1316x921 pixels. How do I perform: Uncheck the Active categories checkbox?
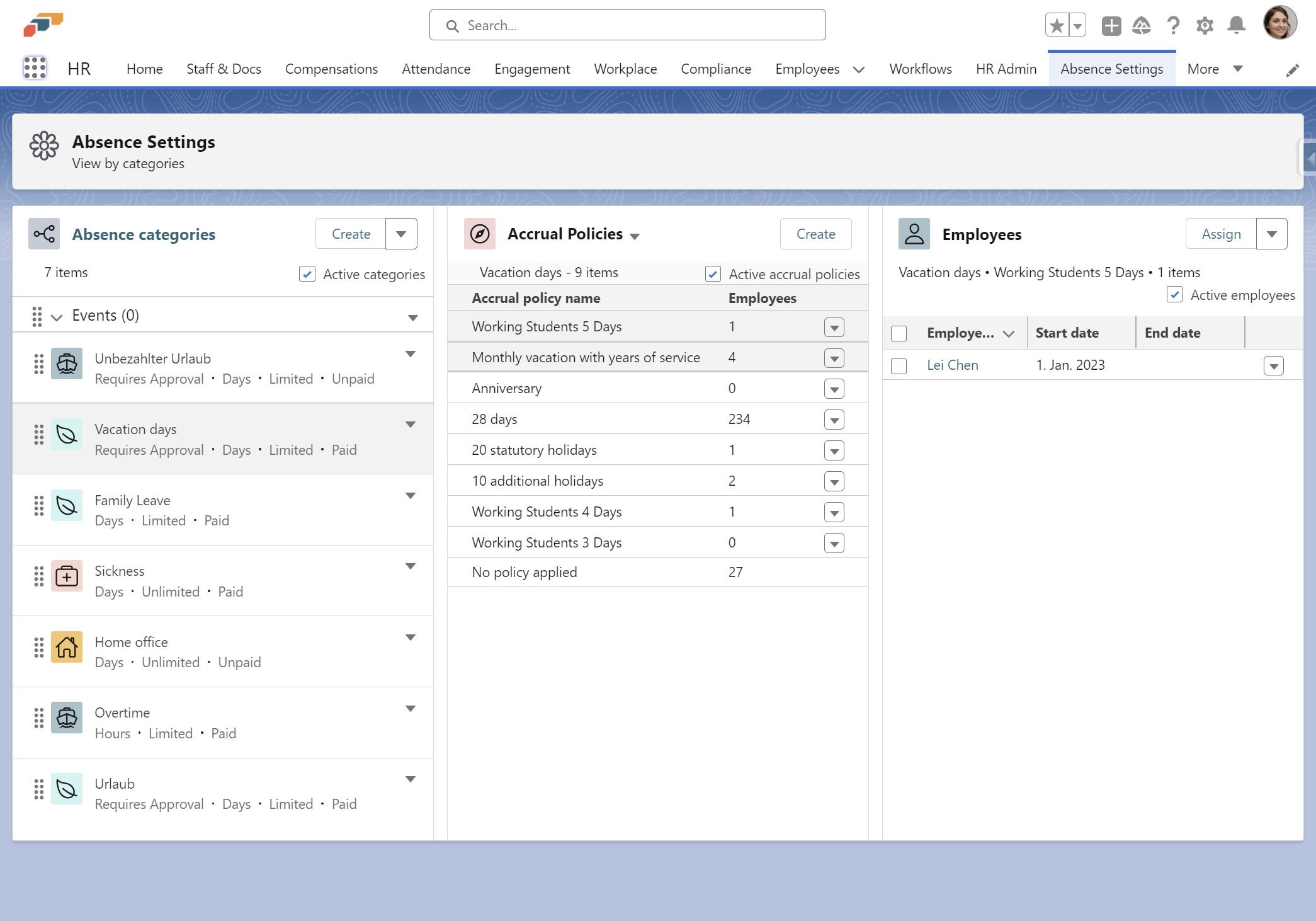(x=307, y=274)
